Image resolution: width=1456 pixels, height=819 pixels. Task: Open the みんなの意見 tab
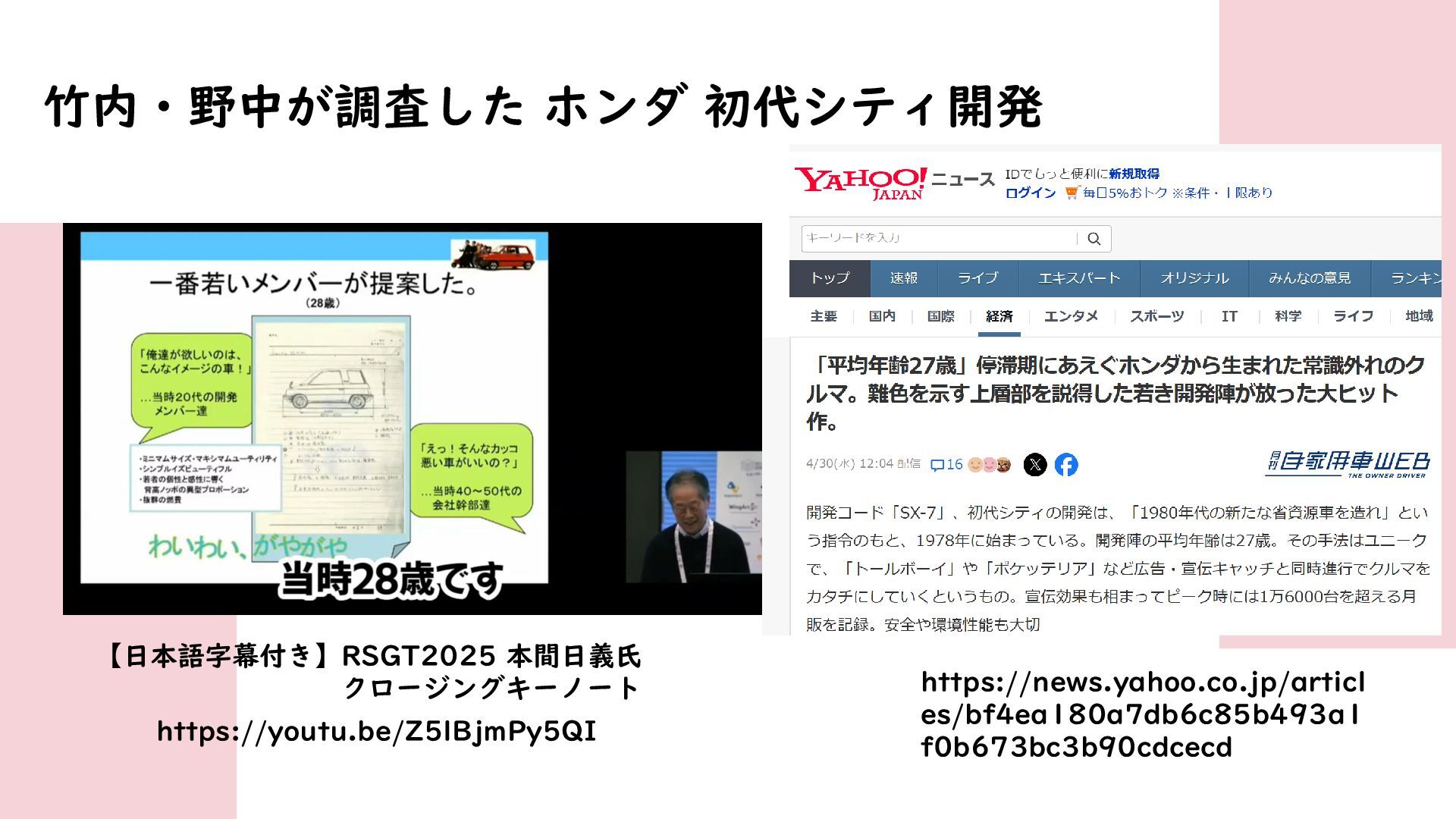(x=1310, y=278)
